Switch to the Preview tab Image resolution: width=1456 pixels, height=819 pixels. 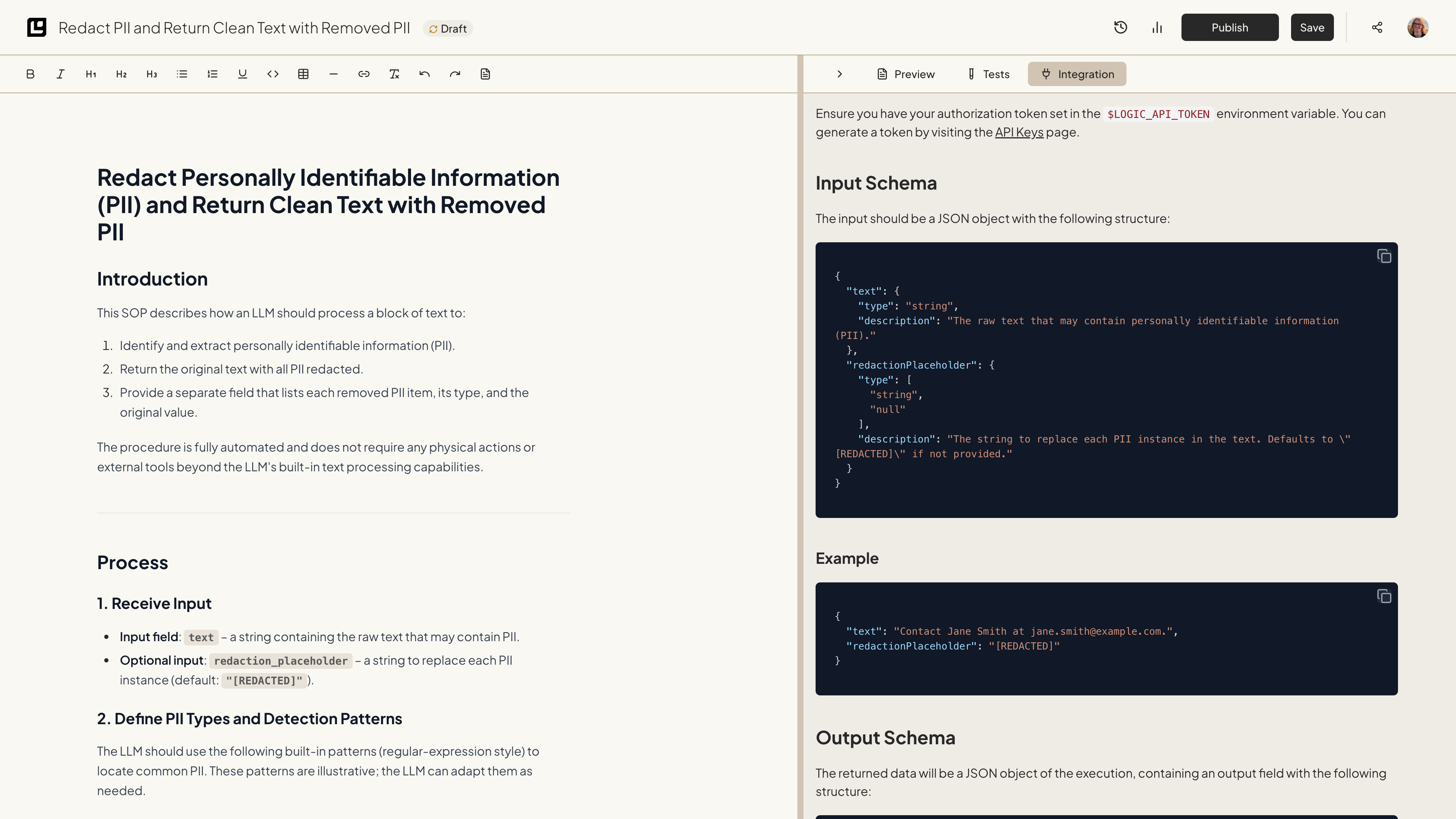pyautogui.click(x=906, y=74)
